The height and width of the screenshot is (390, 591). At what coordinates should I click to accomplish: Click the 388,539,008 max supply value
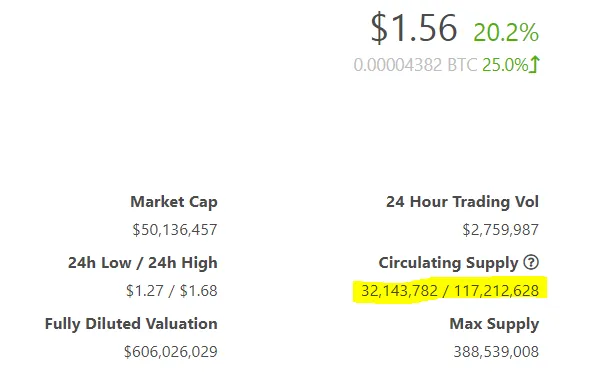[496, 352]
